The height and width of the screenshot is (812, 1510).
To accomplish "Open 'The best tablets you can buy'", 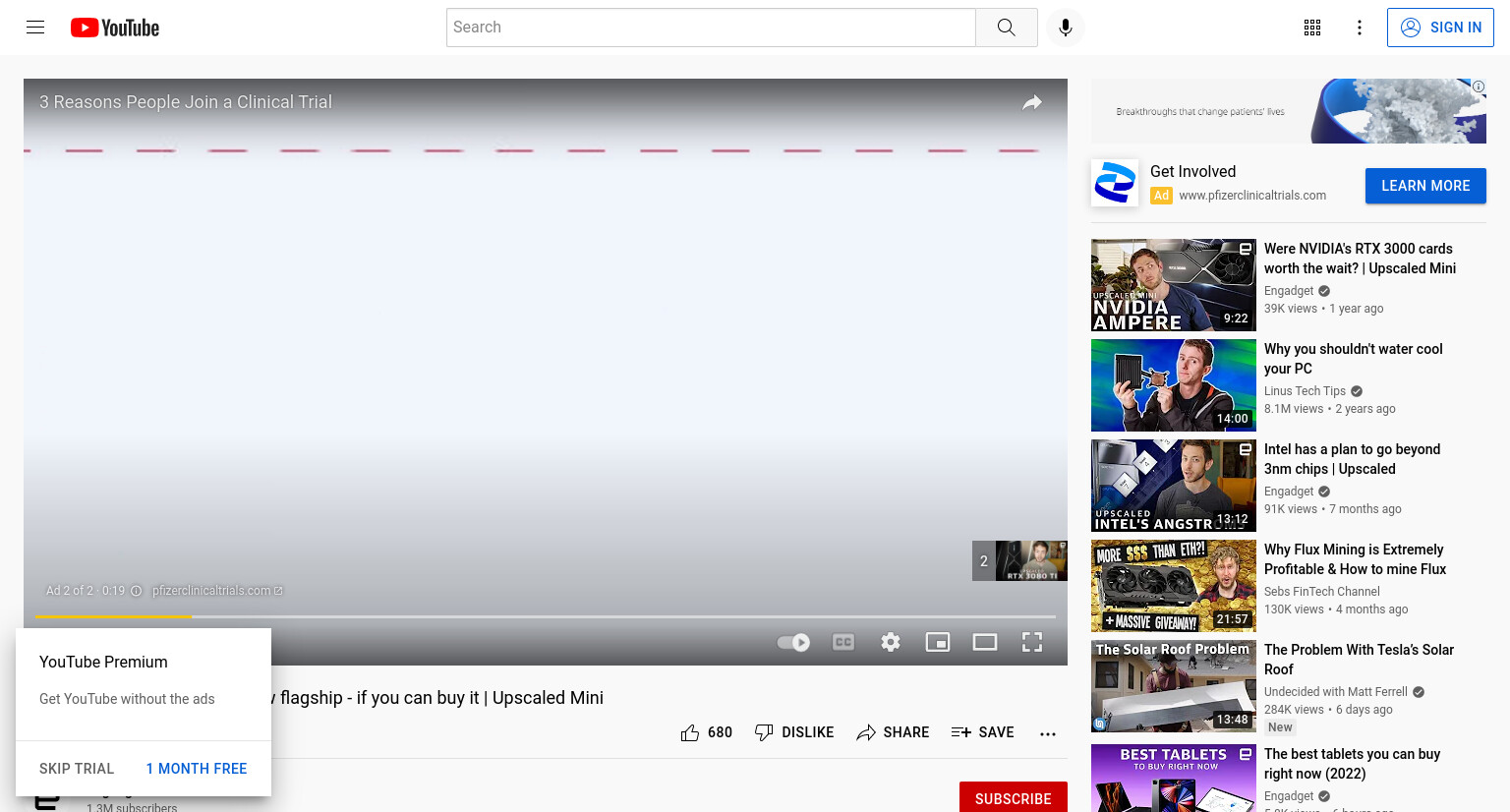I will click(x=1352, y=764).
